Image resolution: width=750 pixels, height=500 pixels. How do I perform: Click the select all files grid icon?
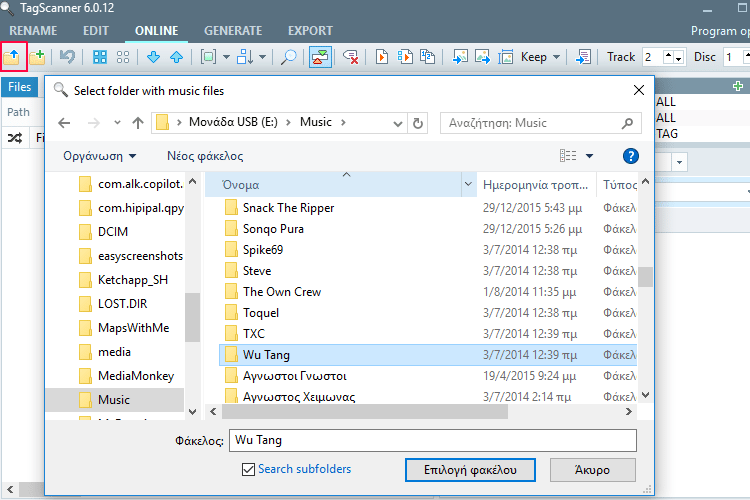(99, 57)
